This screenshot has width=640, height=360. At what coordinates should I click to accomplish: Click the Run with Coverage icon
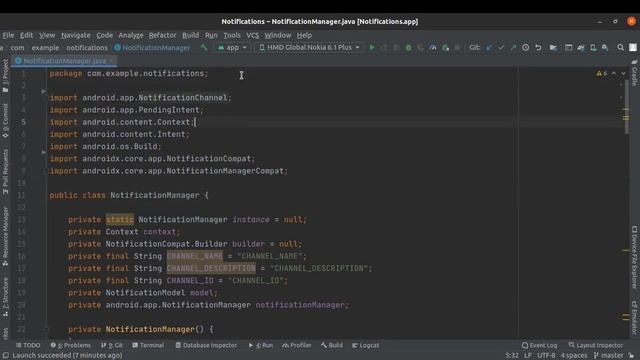(x=420, y=48)
